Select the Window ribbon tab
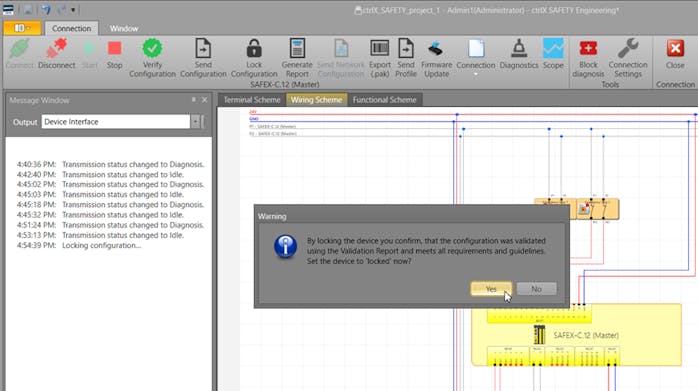The height and width of the screenshot is (391, 698). point(124,28)
